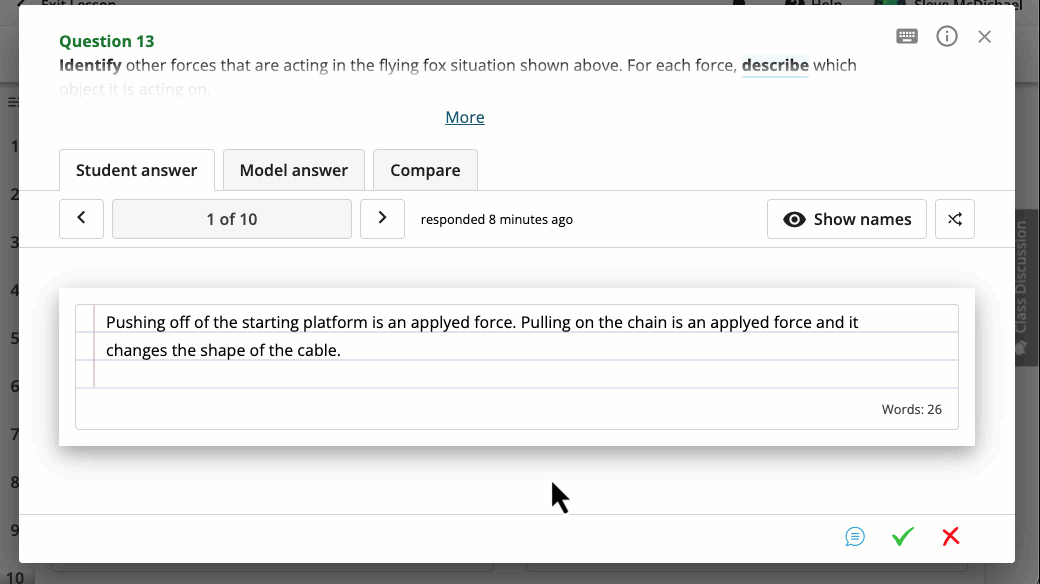Viewport: 1040px width, 584px height.
Task: Shuffle the student responses order
Action: pos(954,219)
